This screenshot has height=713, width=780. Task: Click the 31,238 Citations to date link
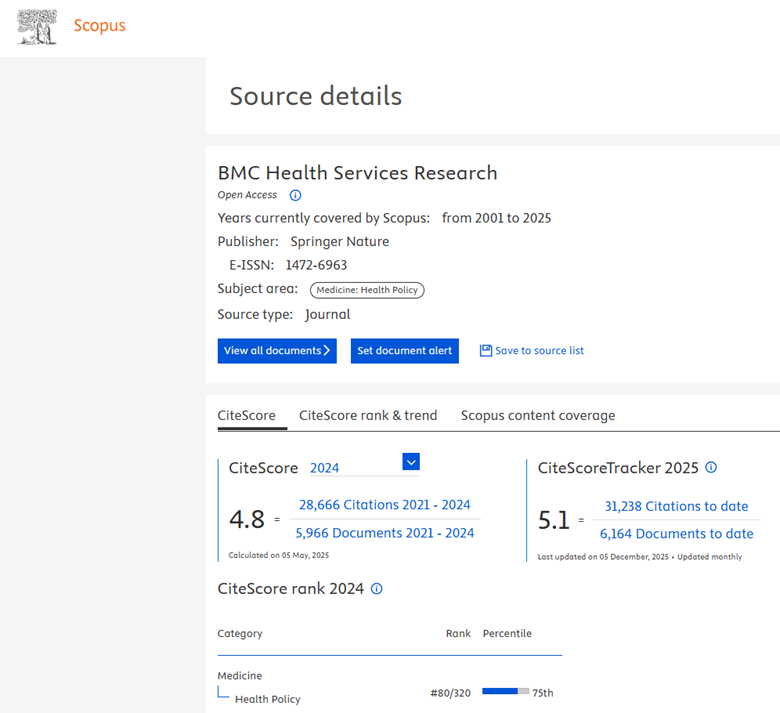click(x=676, y=506)
